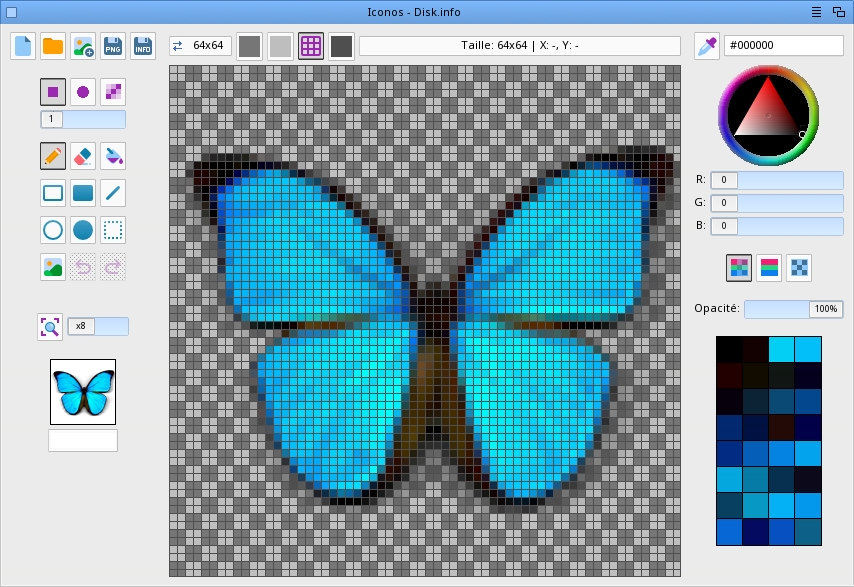854x587 pixels.
Task: Create a new blank document
Action: coord(23,46)
